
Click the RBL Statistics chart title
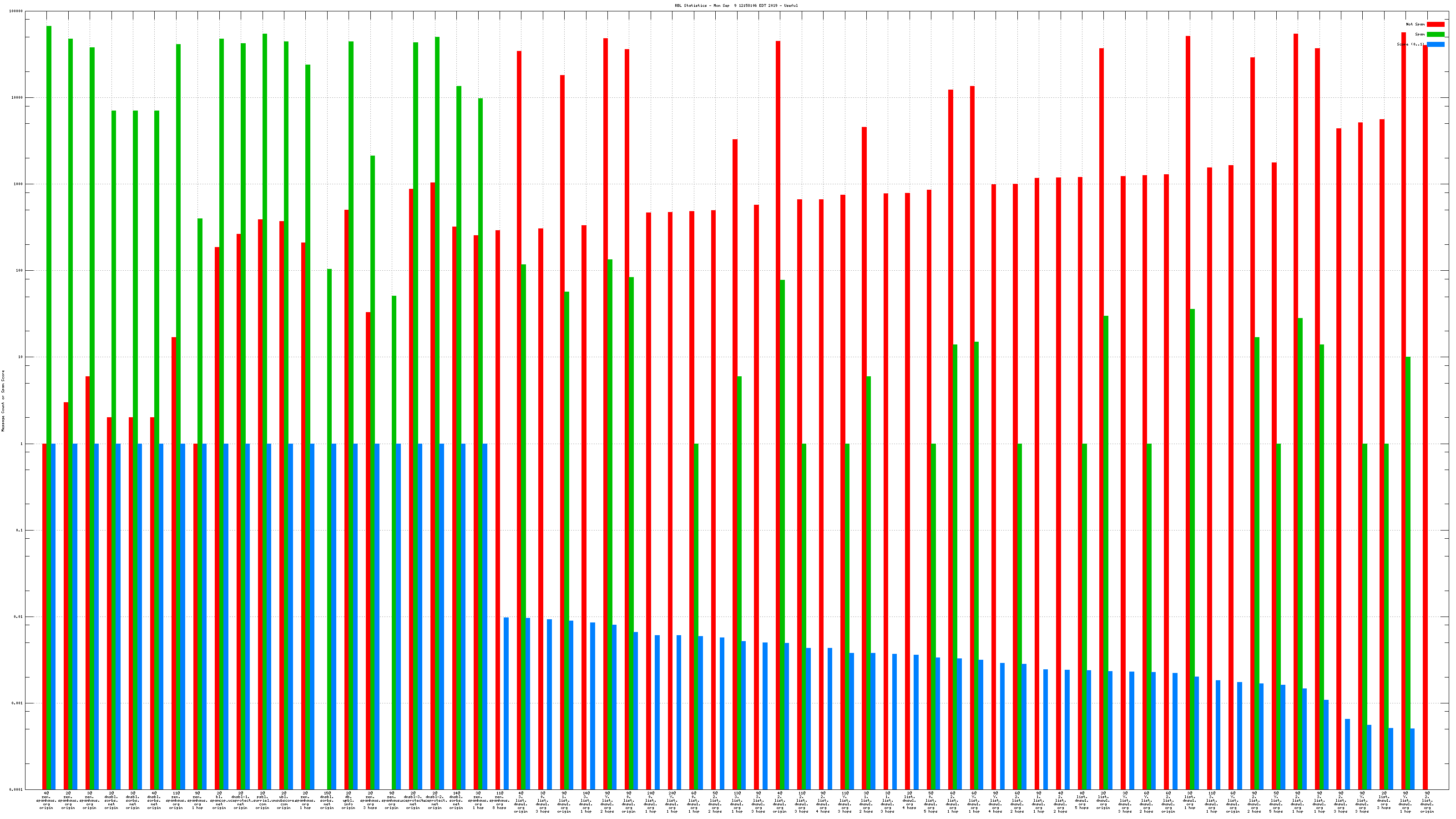tap(736, 5)
